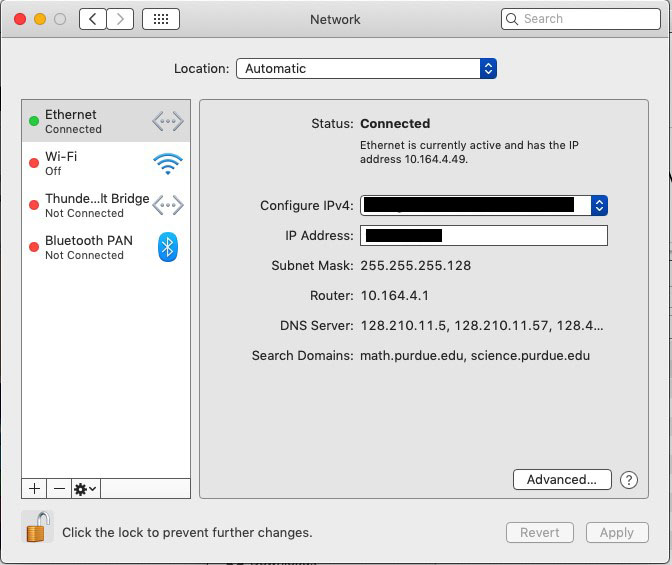Show all preferences grid button
The width and height of the screenshot is (672, 565).
tap(161, 19)
